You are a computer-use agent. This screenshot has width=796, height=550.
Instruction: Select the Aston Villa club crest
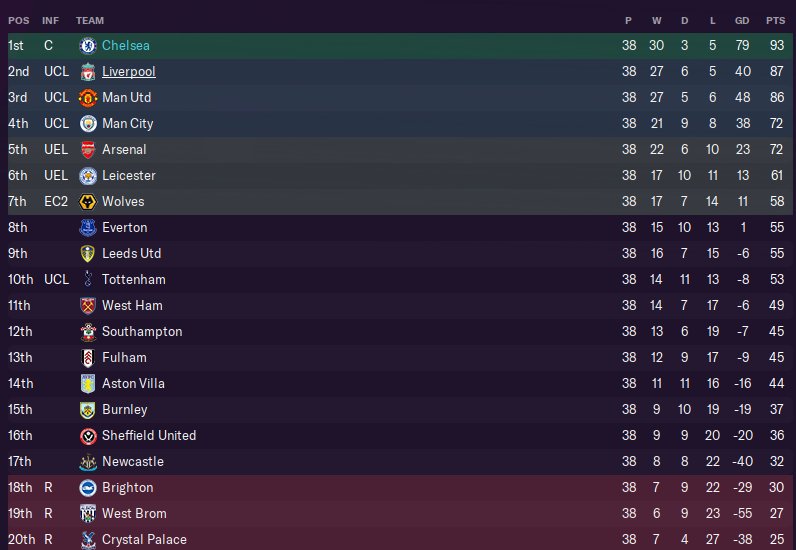88,384
